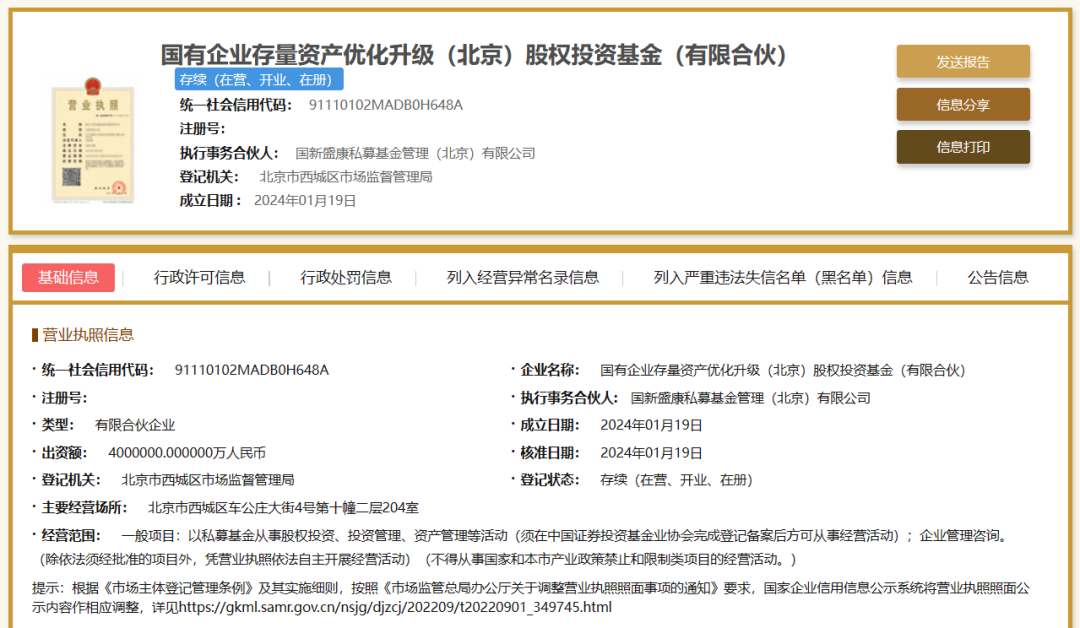Go to 列入经营异常名录信息 tab
Image resolution: width=1080 pixels, height=628 pixels.
(523, 278)
